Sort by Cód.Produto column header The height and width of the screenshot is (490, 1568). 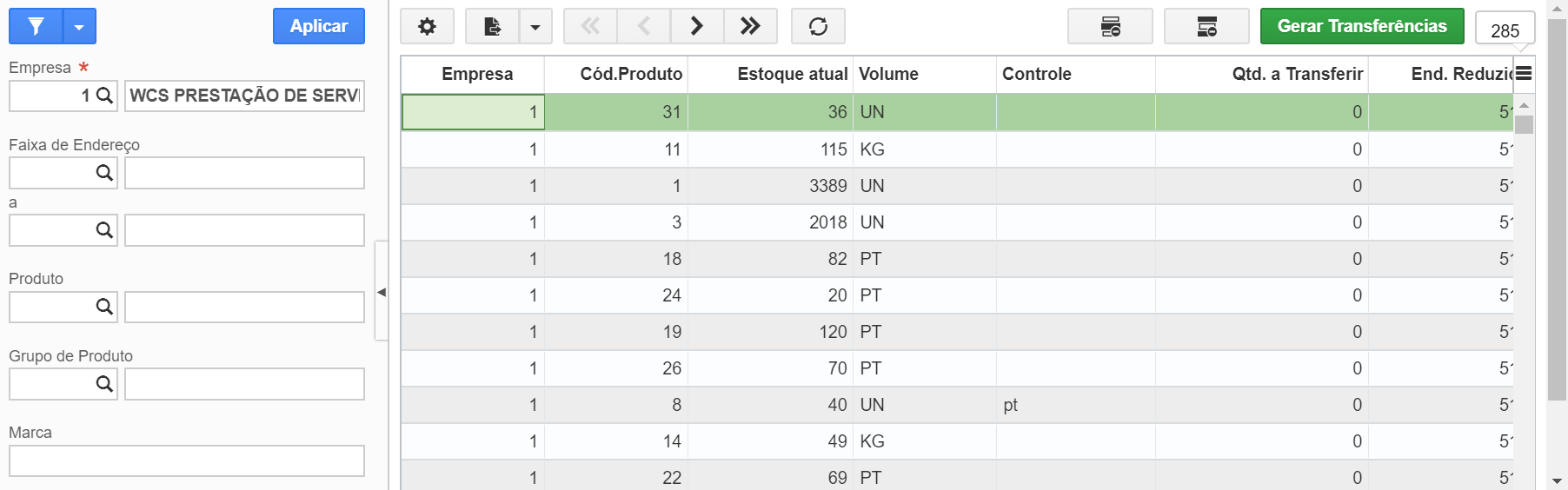(x=631, y=74)
